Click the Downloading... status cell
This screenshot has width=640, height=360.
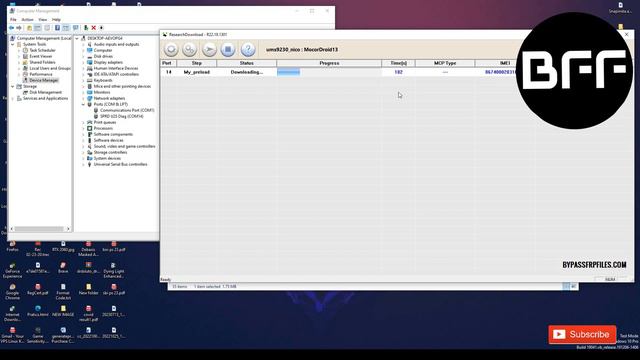tap(247, 72)
